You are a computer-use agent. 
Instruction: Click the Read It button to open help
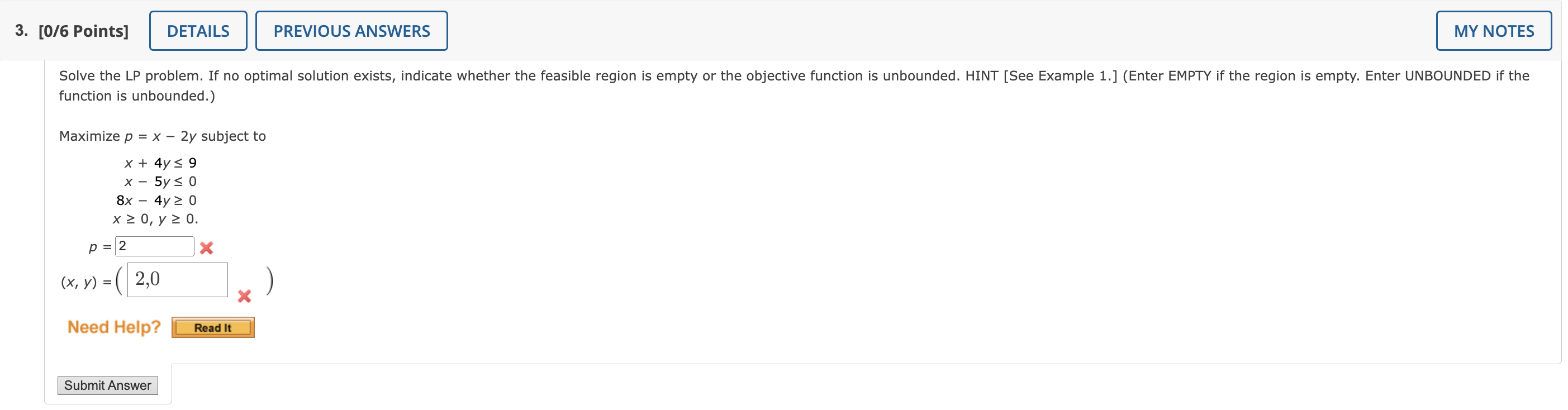click(212, 327)
